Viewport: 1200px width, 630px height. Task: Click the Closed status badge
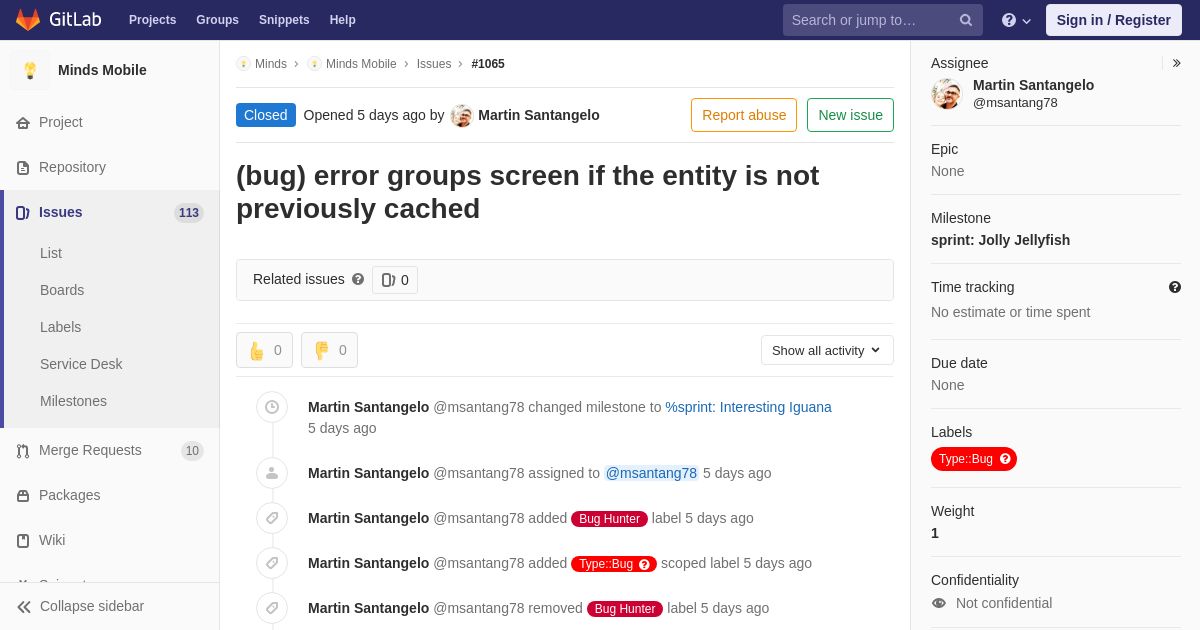coord(266,115)
